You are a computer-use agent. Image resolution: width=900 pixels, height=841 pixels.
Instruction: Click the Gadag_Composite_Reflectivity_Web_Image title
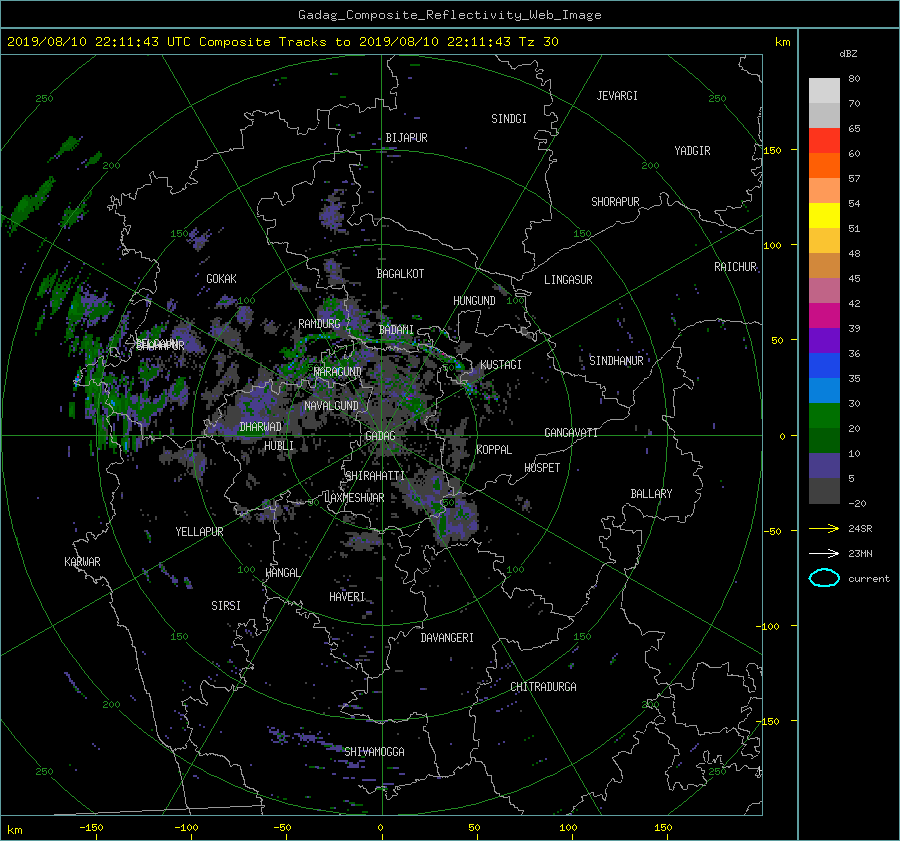coord(449,15)
